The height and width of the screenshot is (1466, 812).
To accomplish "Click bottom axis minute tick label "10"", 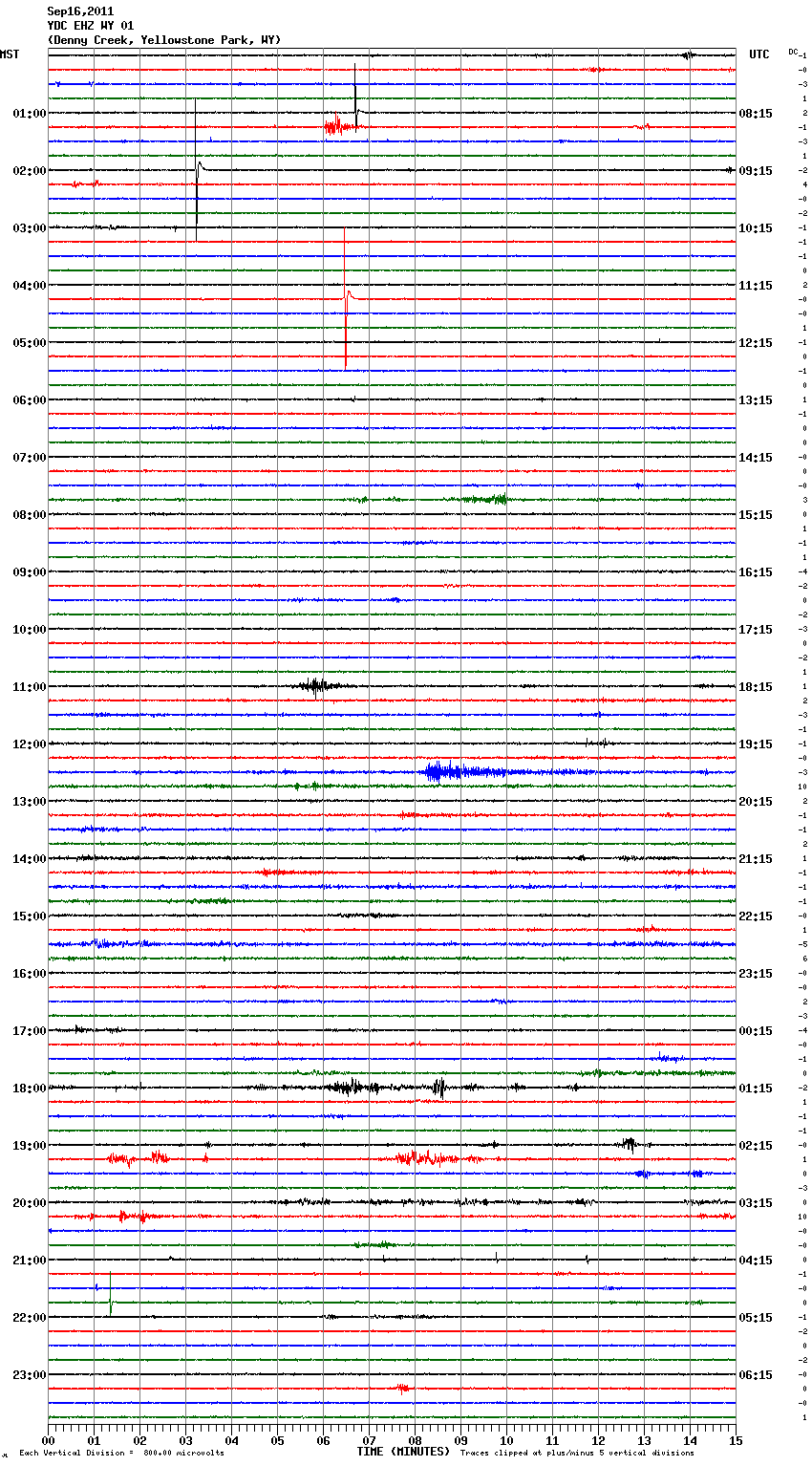I will click(506, 1440).
